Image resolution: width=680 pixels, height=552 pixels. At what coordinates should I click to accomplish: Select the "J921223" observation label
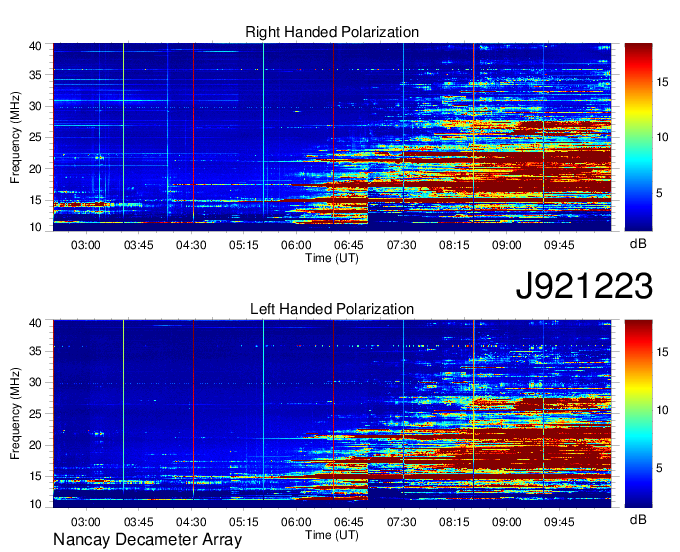[x=584, y=285]
